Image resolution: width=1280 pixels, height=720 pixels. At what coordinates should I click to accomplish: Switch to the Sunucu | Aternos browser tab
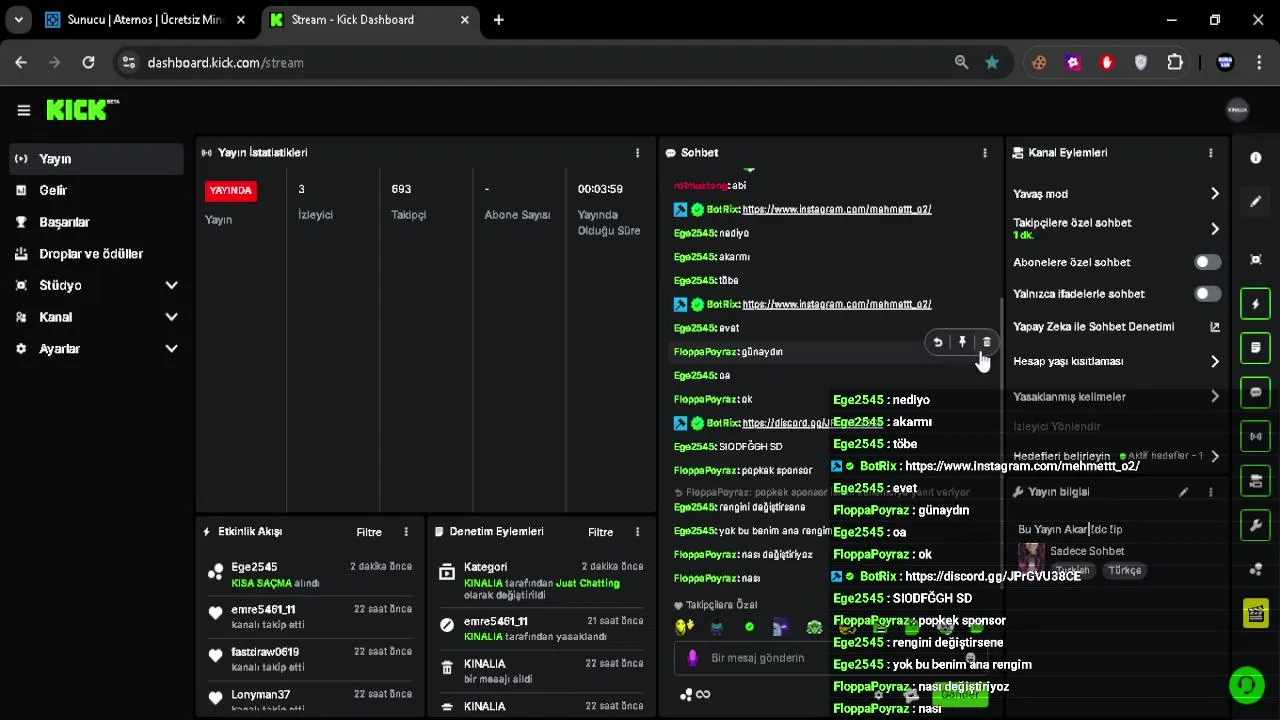coord(145,20)
